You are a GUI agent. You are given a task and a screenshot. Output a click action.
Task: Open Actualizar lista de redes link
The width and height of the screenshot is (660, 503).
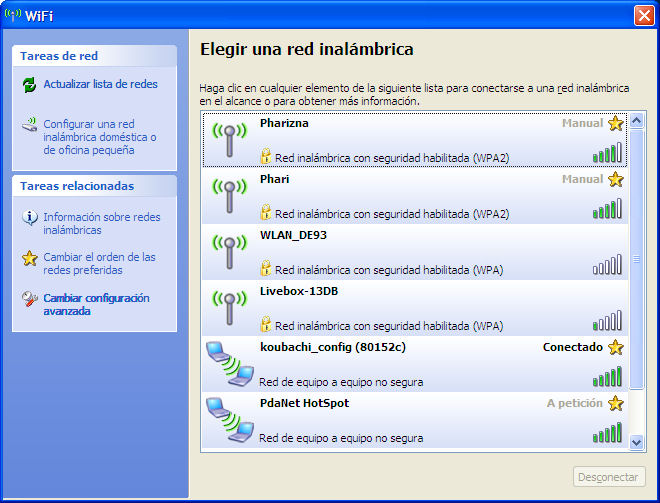click(x=101, y=84)
